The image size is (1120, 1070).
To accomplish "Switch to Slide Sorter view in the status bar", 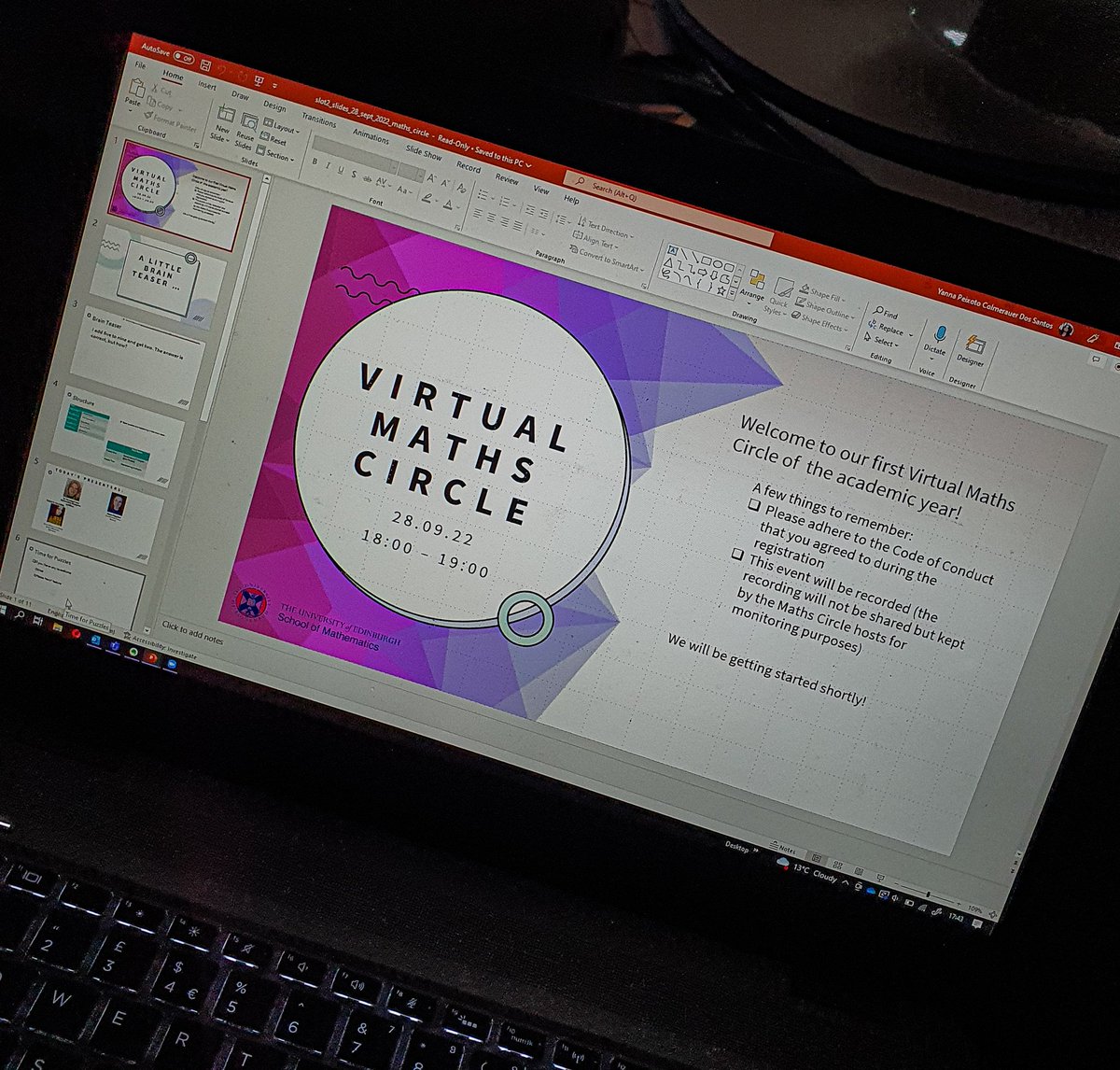I will coord(838,866).
